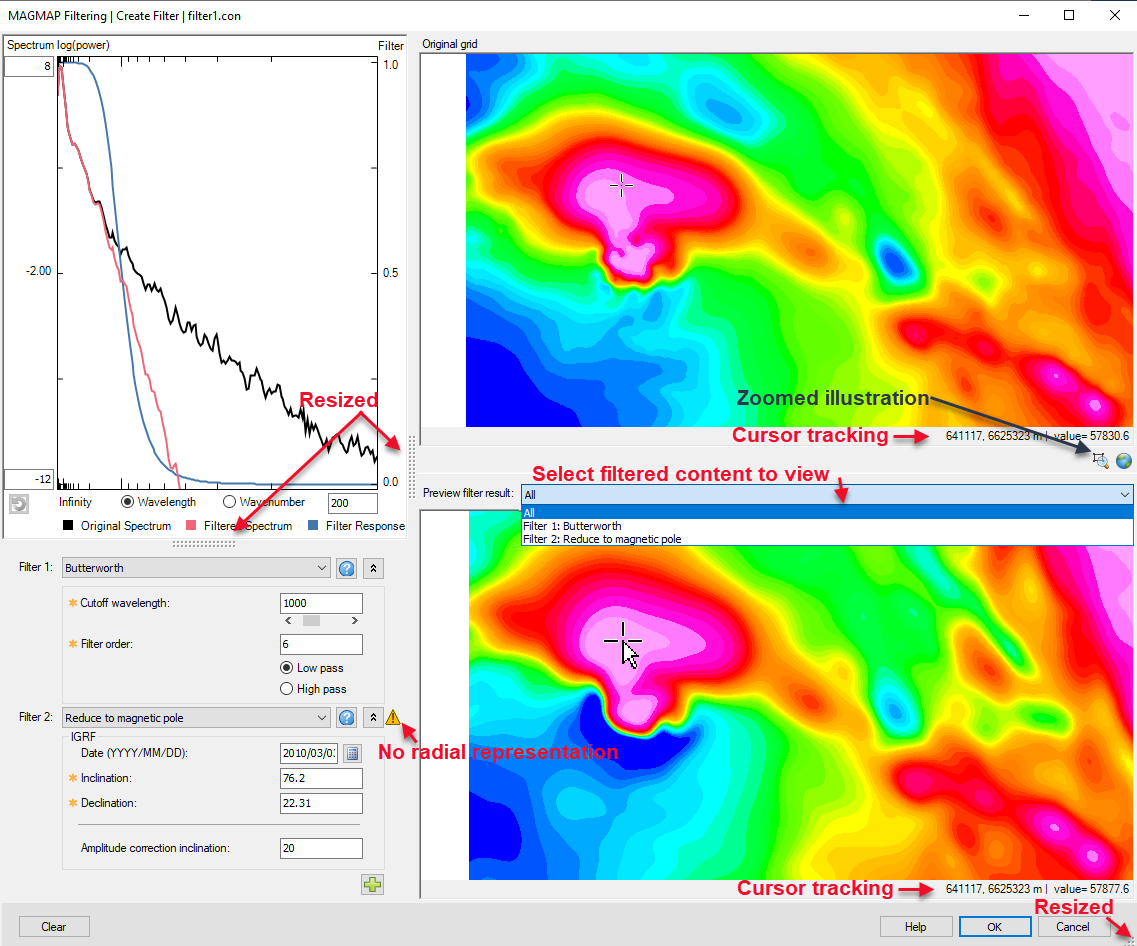Pick 'Filter 1: Butterworth' from preview list
Viewport: 1137px width, 946px height.
pos(572,526)
